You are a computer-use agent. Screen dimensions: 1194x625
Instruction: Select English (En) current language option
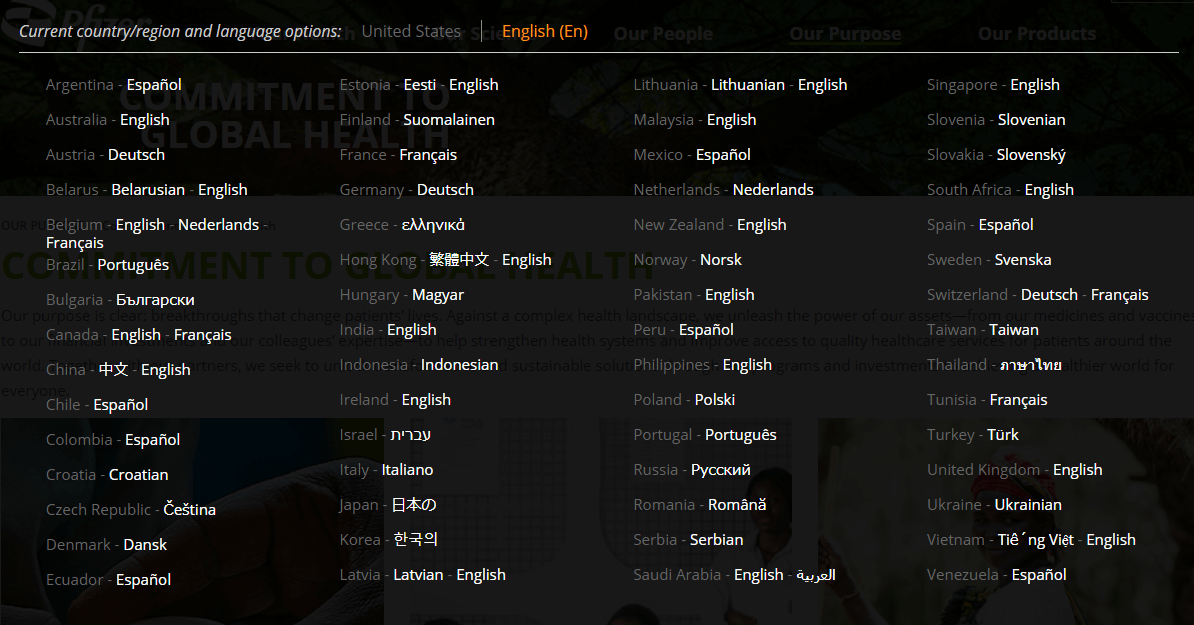click(x=544, y=31)
